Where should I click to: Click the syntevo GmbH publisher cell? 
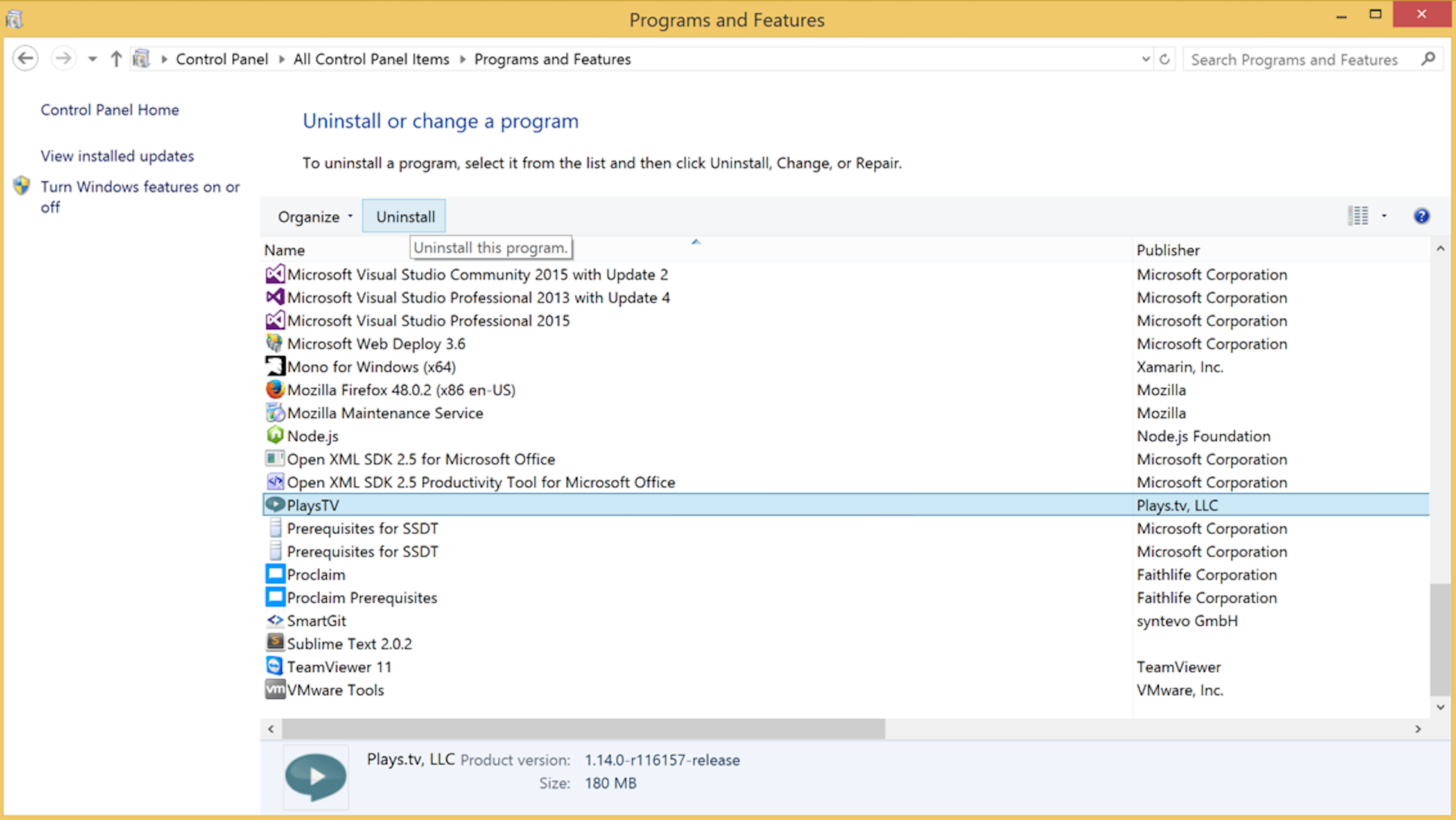pos(1187,621)
